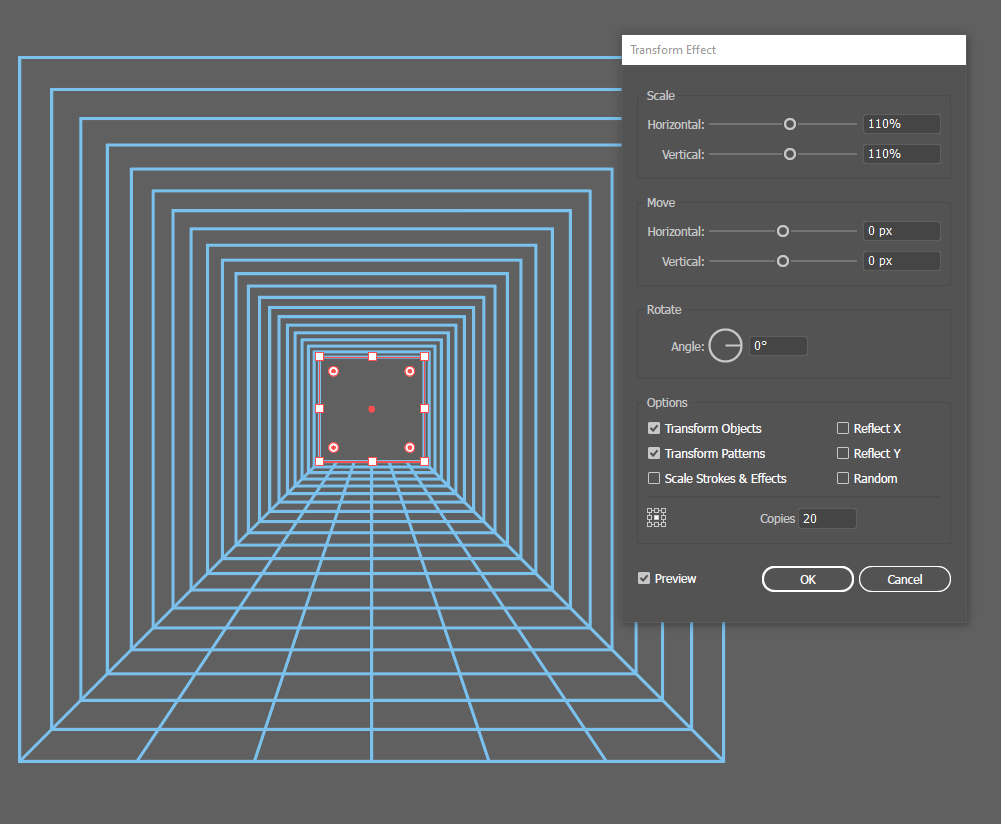Disable the Transform Objects option

pos(654,428)
